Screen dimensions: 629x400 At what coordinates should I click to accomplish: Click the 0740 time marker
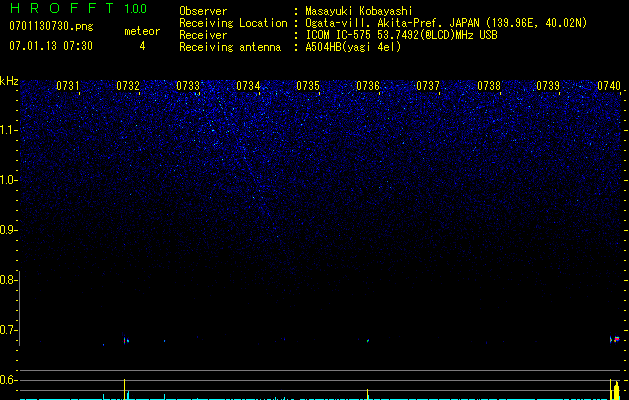(609, 86)
